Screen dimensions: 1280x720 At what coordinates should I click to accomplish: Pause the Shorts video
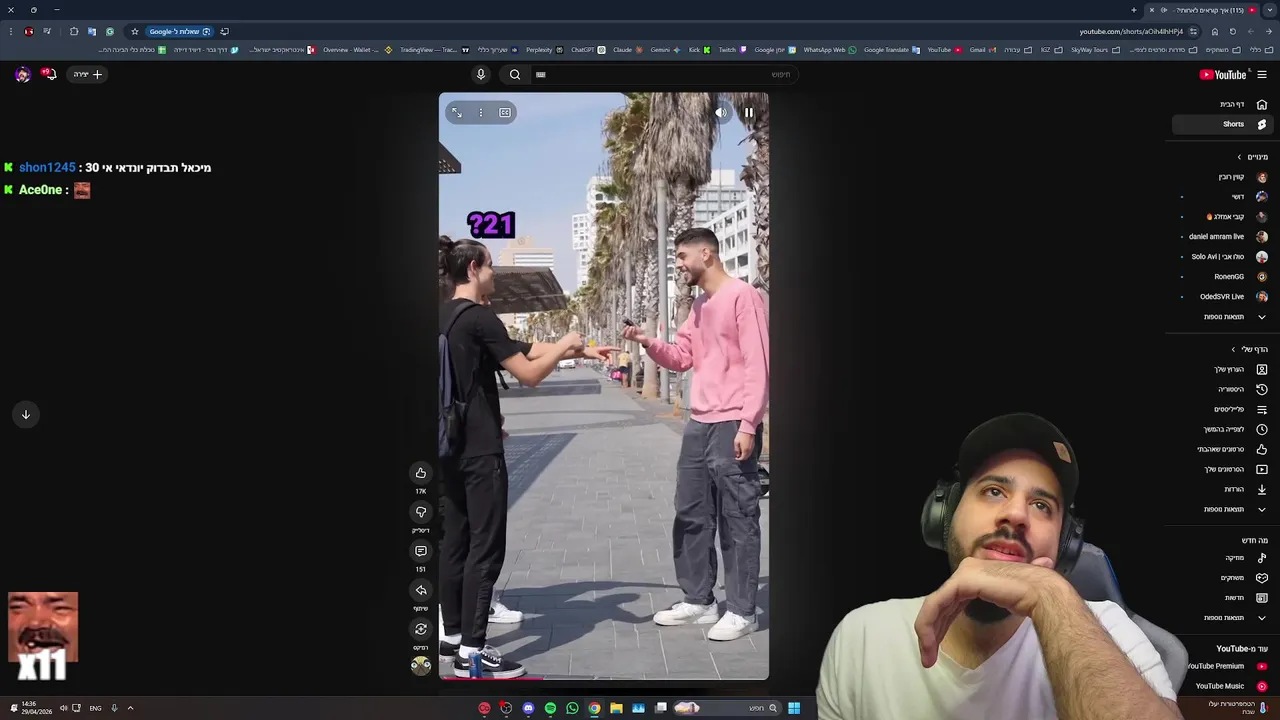pyautogui.click(x=748, y=113)
